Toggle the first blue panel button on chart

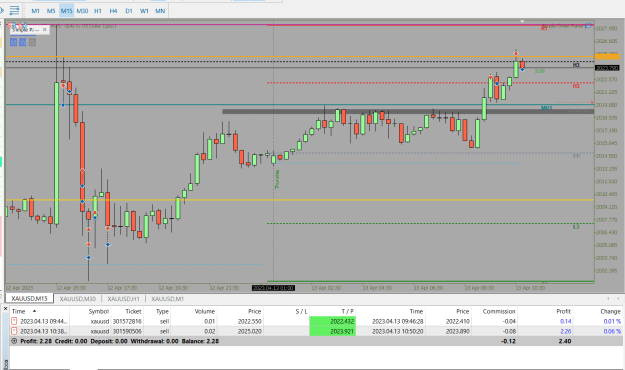pos(14,42)
